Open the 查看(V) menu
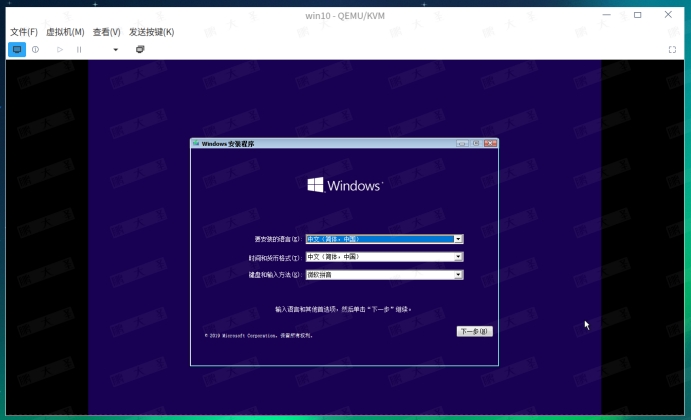 pos(107,32)
